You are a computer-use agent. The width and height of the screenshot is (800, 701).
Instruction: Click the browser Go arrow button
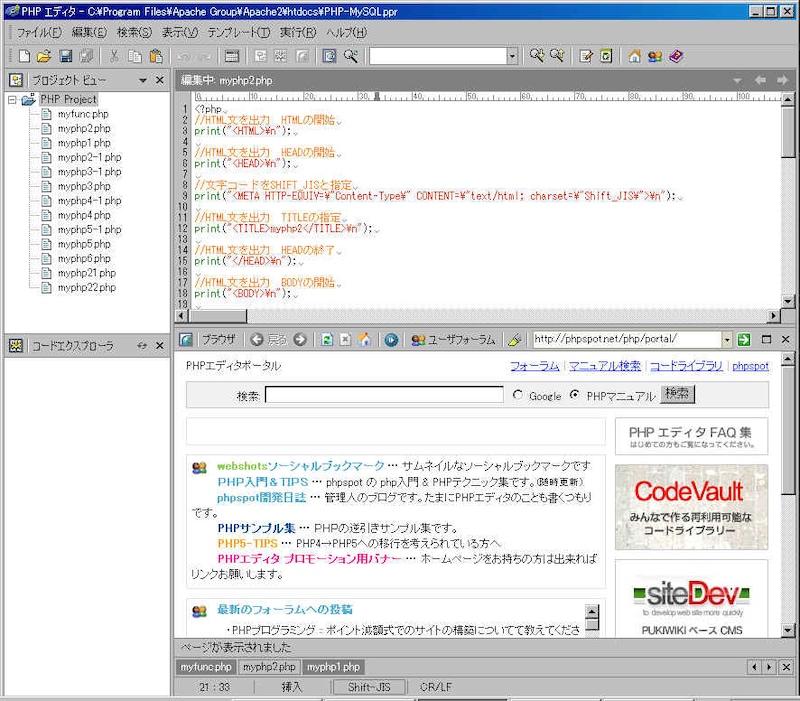[x=743, y=340]
